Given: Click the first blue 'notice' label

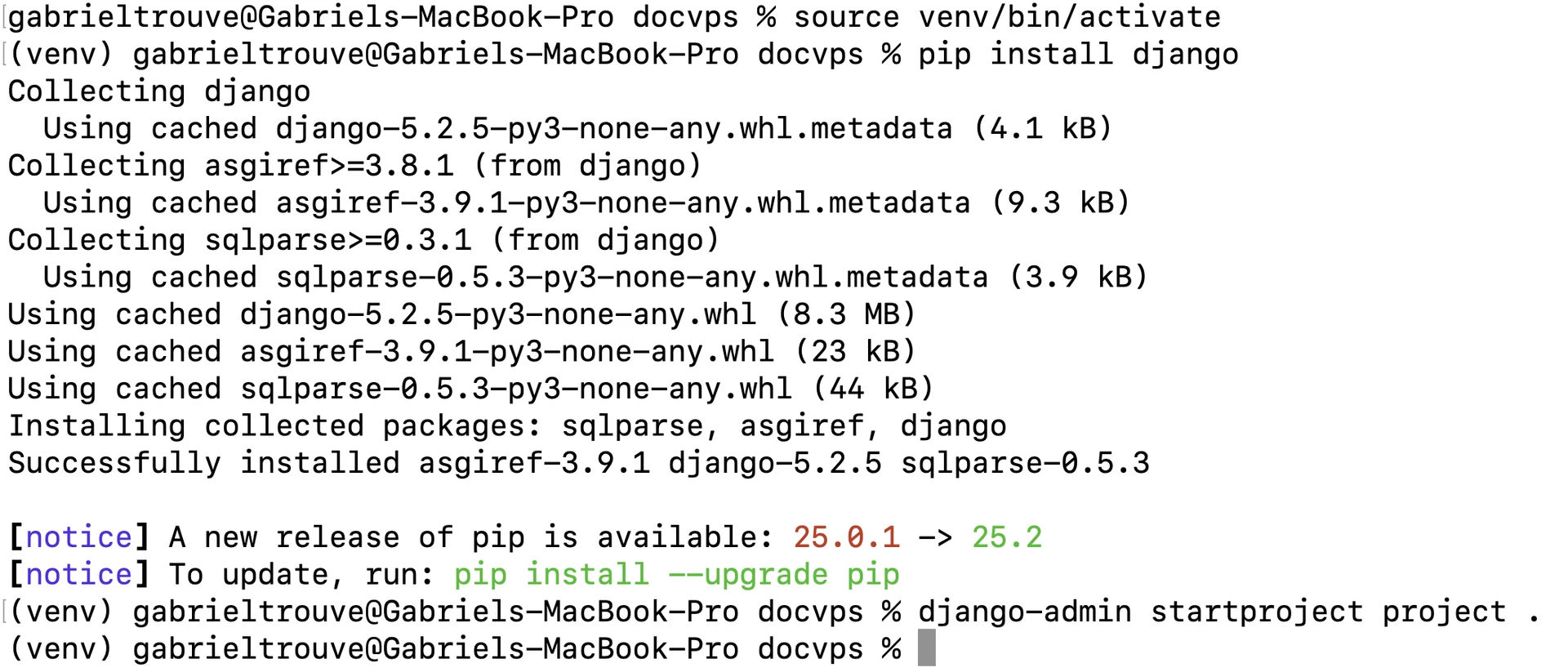Looking at the screenshot, I should 78,537.
